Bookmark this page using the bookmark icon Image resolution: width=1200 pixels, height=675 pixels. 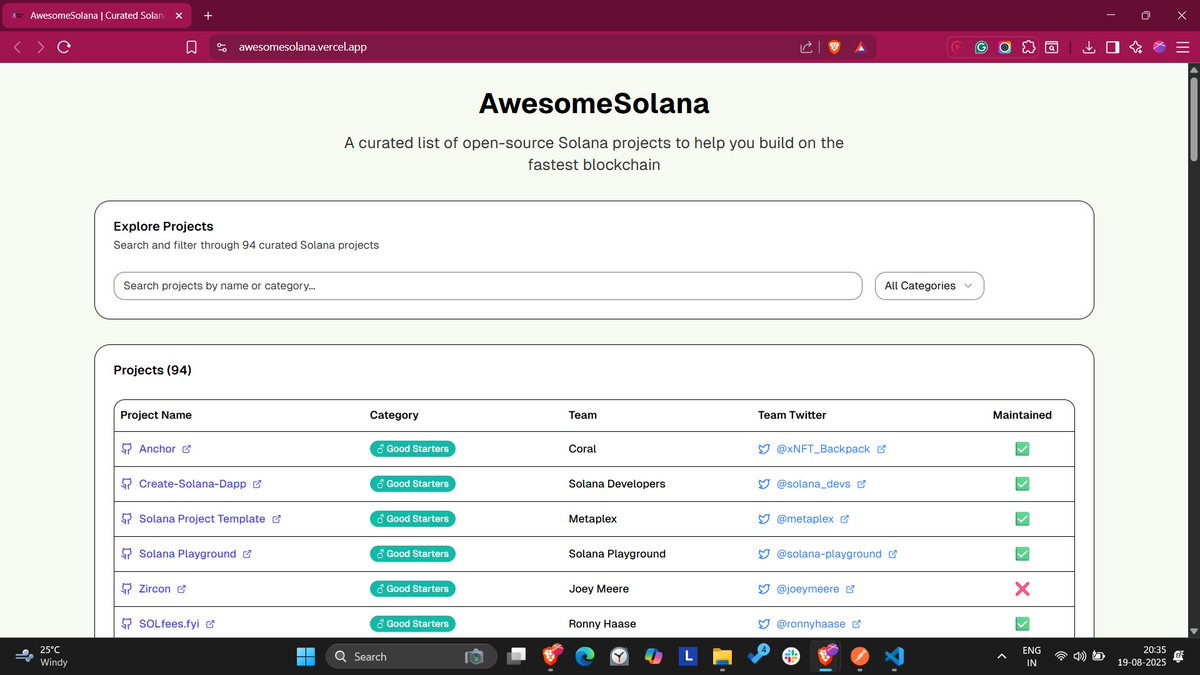click(192, 47)
